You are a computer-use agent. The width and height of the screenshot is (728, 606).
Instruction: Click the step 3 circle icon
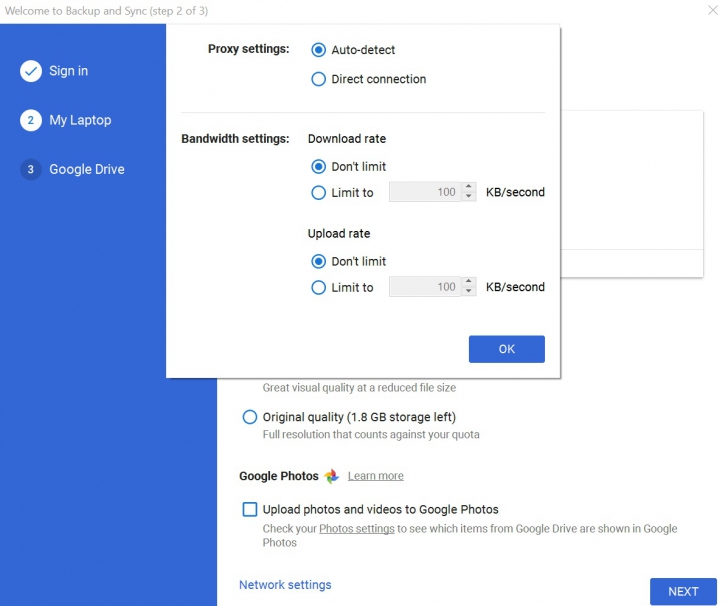[31, 169]
